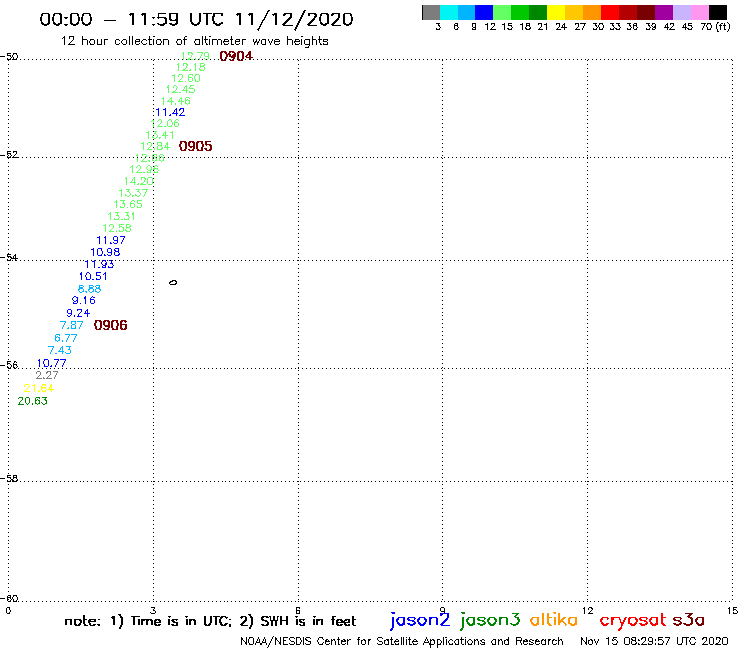Screen dimensions: 740x650
Task: Click the purple swatch between 39 and 42
Action: 664,13
